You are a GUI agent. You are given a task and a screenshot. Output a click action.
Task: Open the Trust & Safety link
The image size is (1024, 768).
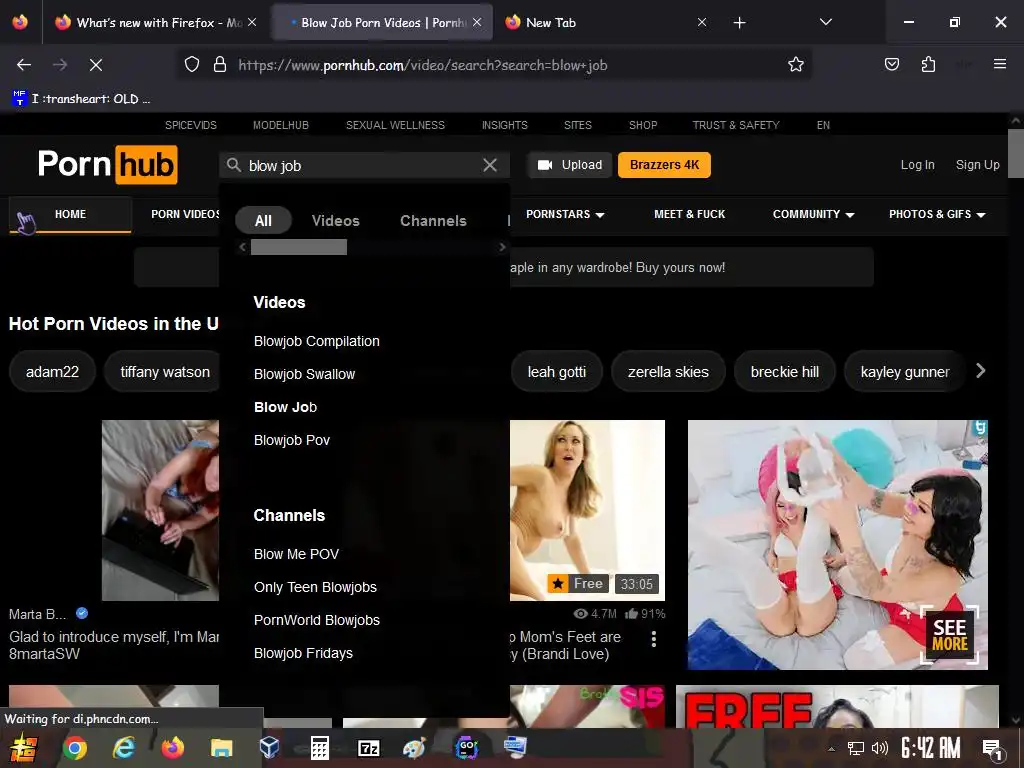[736, 125]
